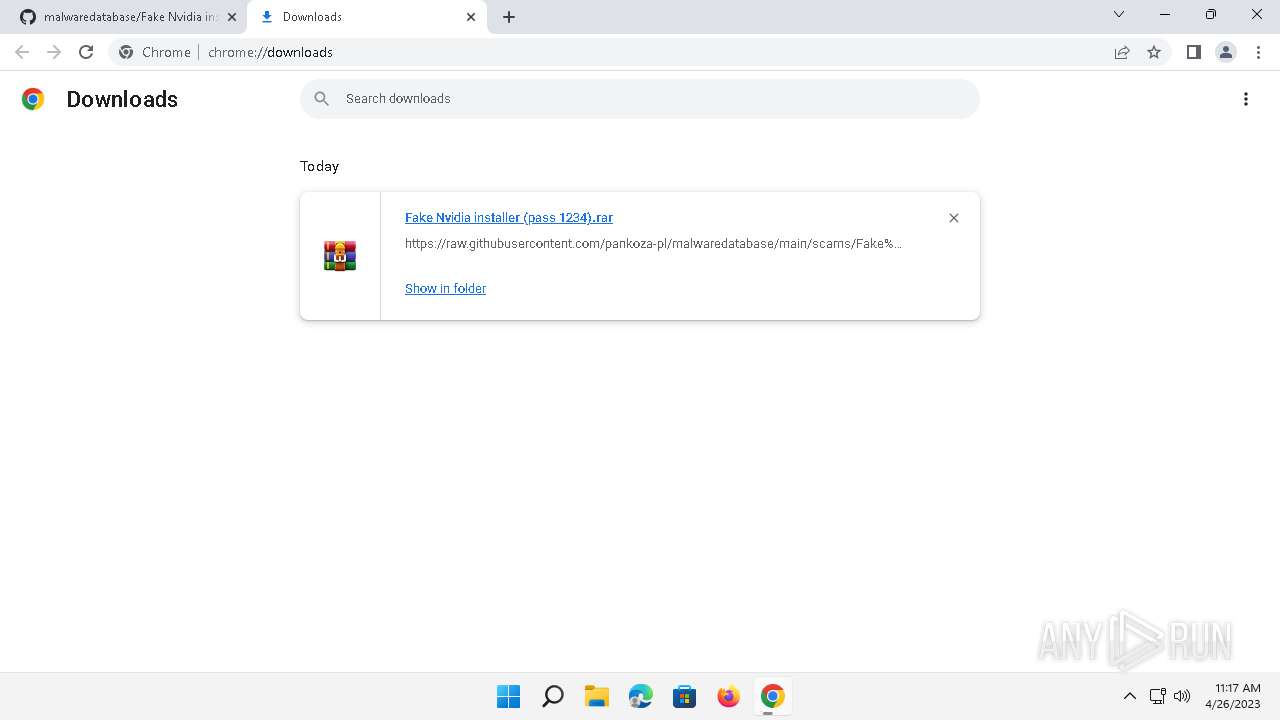Open Fake Nvidia installer (pass 1234).rar
1280x720 pixels.
coord(509,217)
